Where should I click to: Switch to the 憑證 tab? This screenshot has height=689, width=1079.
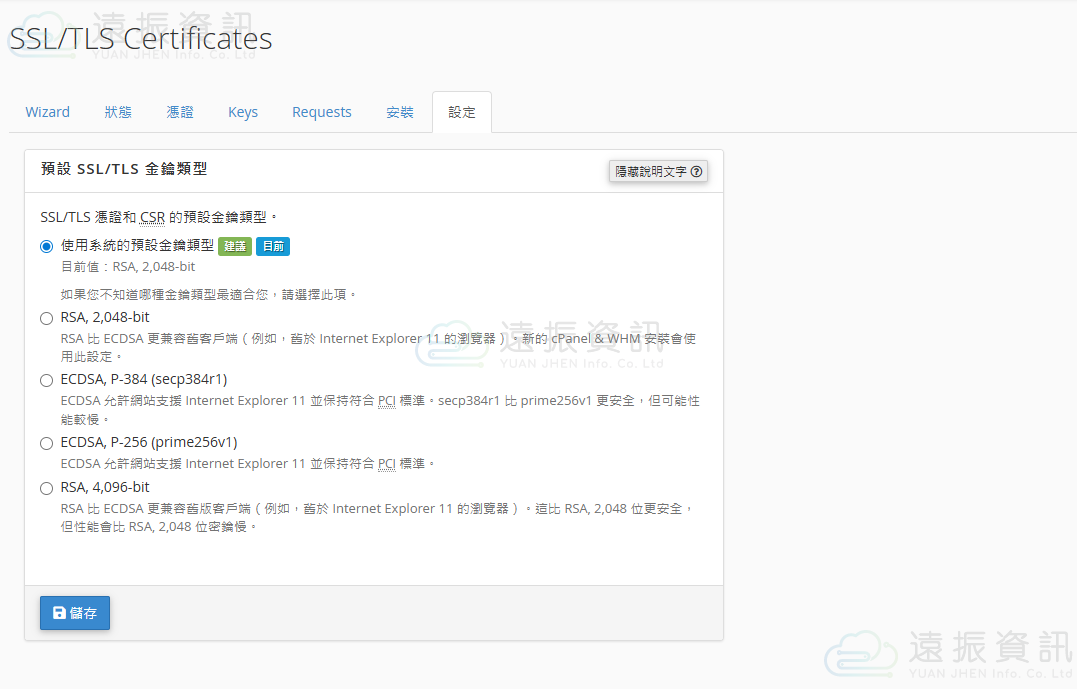180,112
